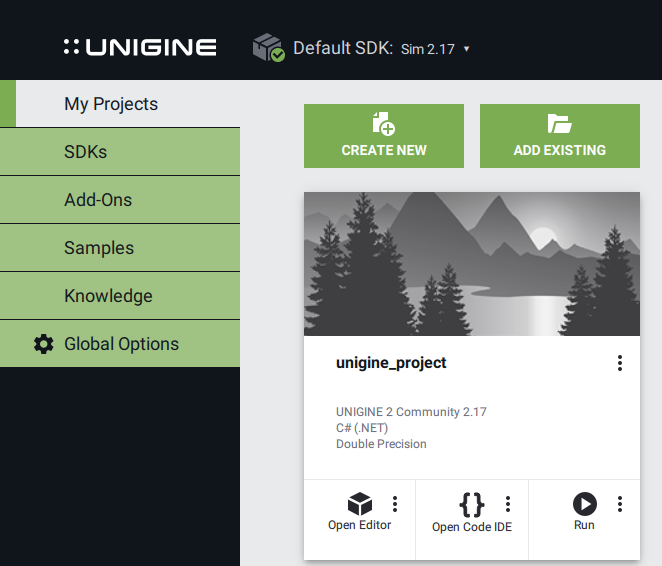Click the Open Editor cube icon
662x566 pixels.
[359, 503]
